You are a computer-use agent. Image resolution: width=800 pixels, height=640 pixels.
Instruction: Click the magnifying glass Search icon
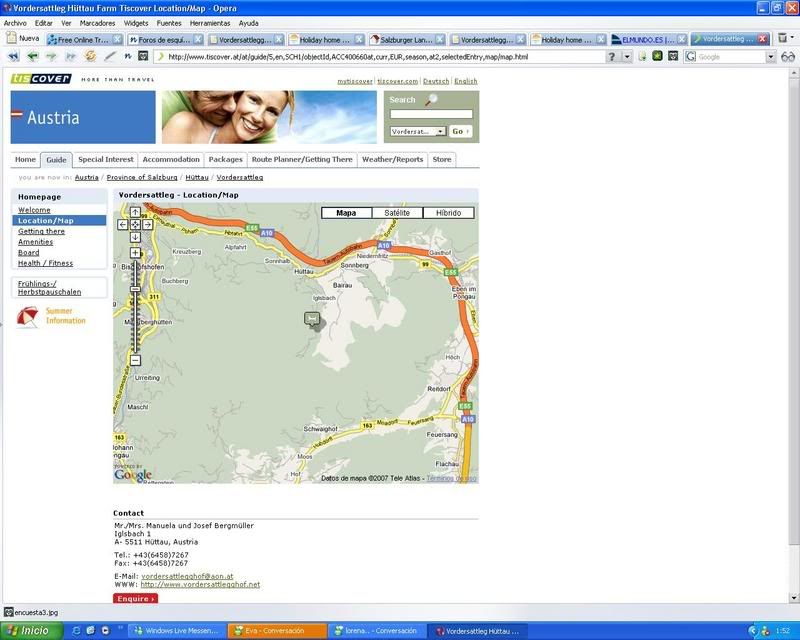click(x=431, y=100)
